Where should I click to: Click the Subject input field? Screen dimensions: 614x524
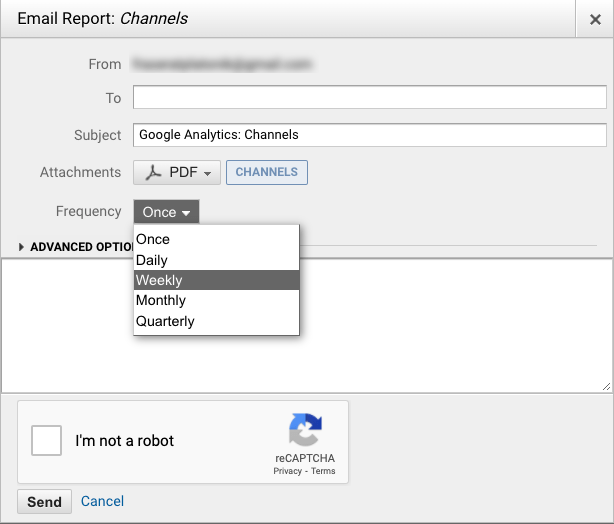point(370,135)
